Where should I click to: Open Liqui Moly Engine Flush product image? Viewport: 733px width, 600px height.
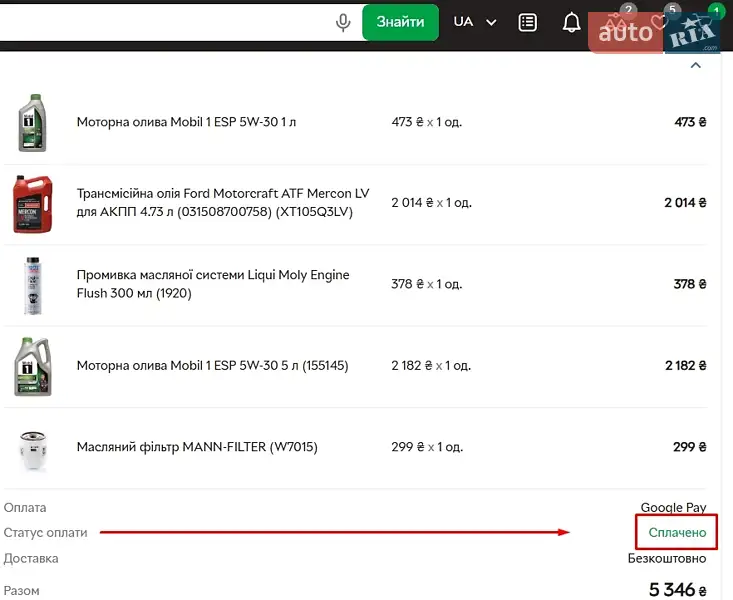(x=33, y=285)
